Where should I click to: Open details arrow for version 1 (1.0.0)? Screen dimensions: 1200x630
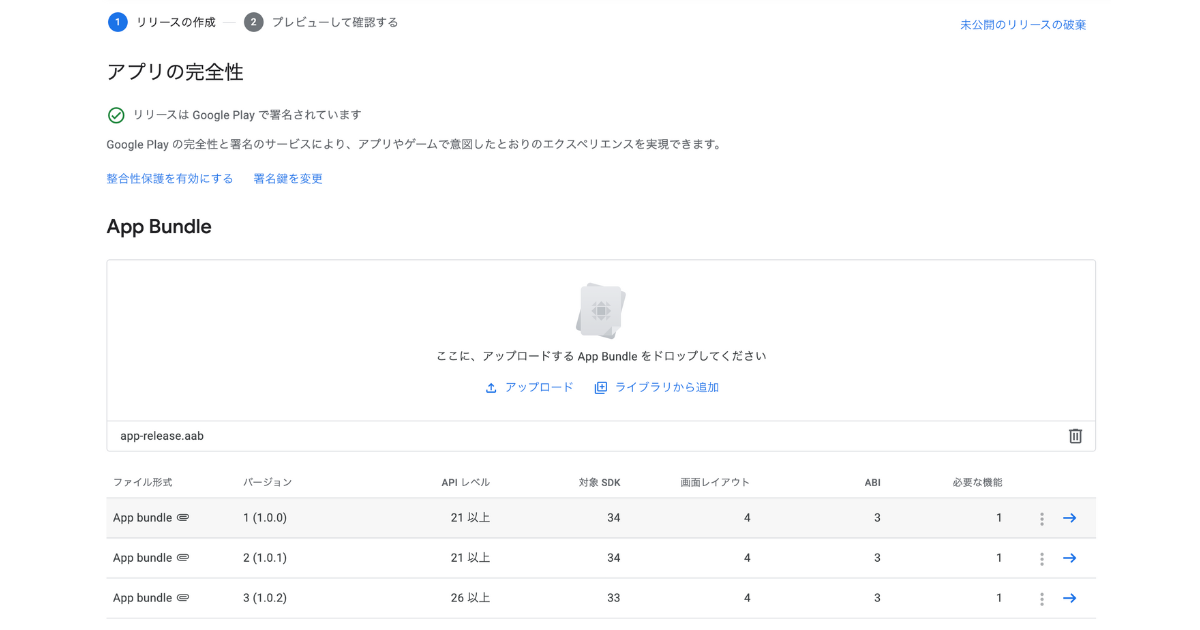click(x=1070, y=518)
